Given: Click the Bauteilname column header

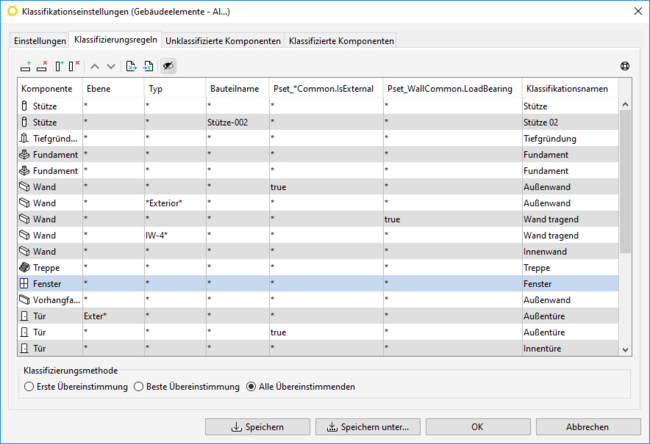Looking at the screenshot, I should coord(238,88).
